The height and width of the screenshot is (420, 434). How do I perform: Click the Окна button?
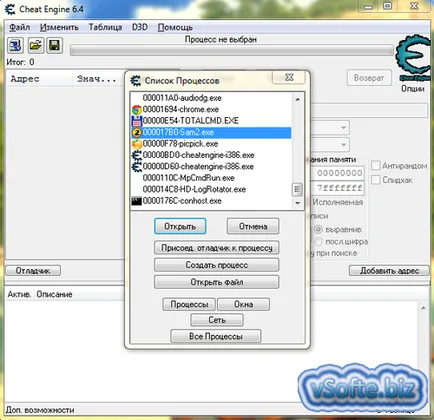click(244, 304)
